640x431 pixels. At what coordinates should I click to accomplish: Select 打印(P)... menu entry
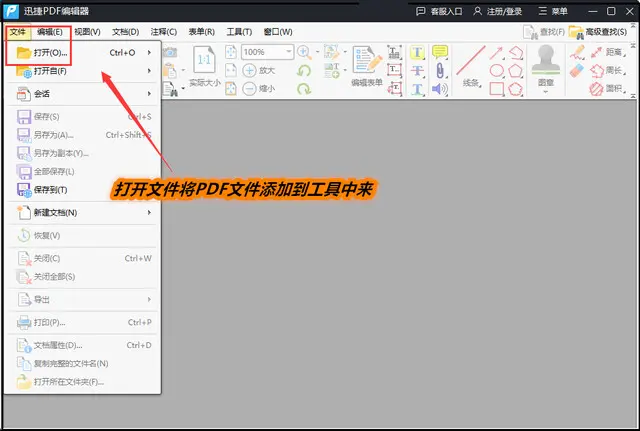point(82,322)
